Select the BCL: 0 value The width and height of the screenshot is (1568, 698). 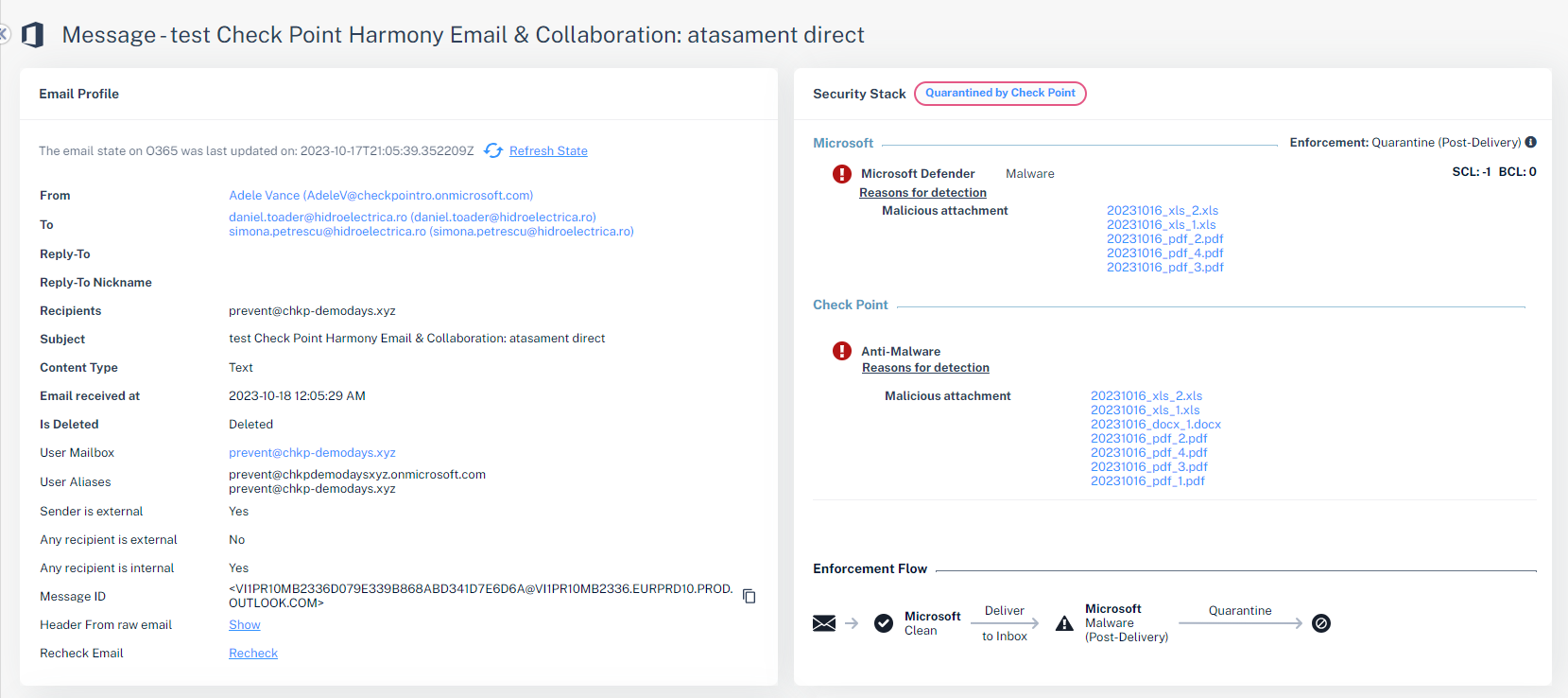[x=1518, y=171]
